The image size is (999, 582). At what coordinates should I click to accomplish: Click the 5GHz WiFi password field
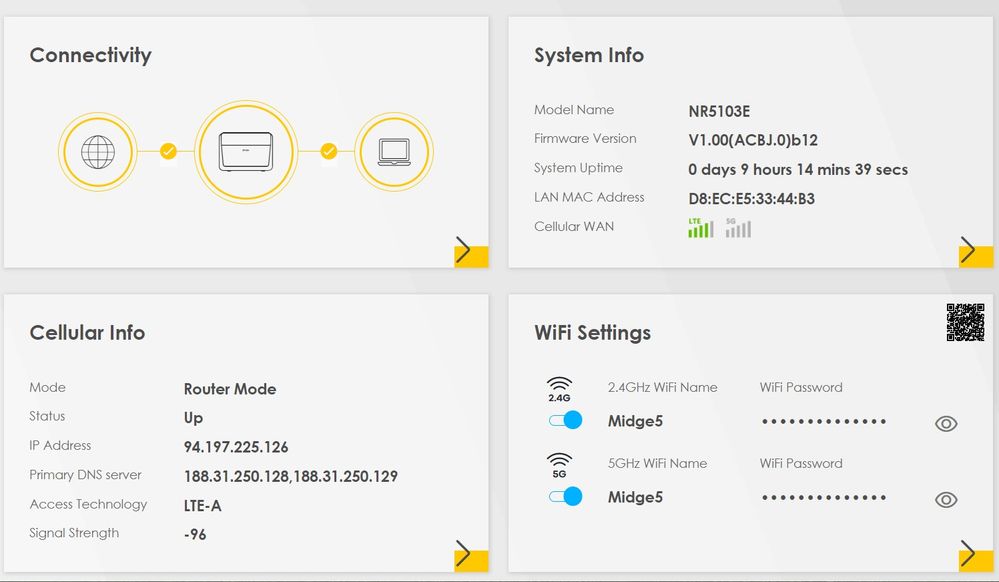click(824, 498)
